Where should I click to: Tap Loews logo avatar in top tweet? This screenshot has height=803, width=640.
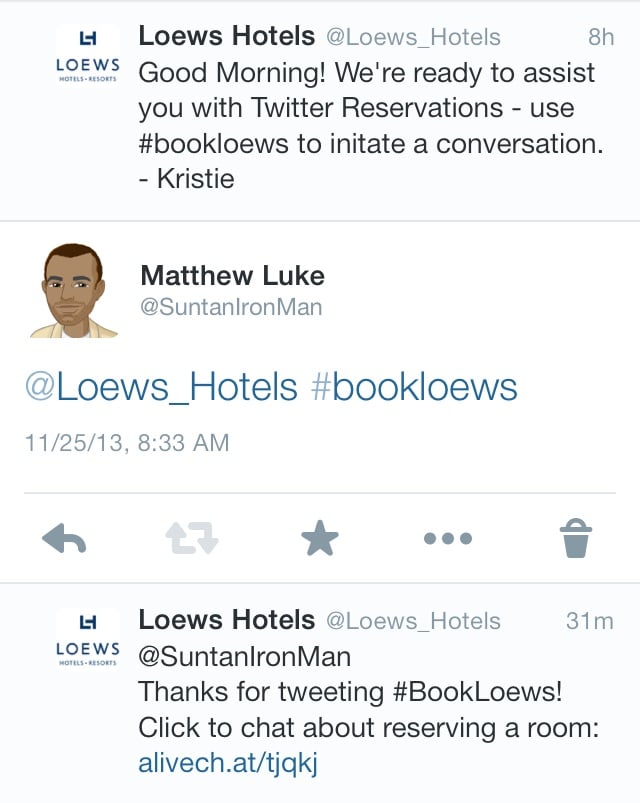click(87, 55)
